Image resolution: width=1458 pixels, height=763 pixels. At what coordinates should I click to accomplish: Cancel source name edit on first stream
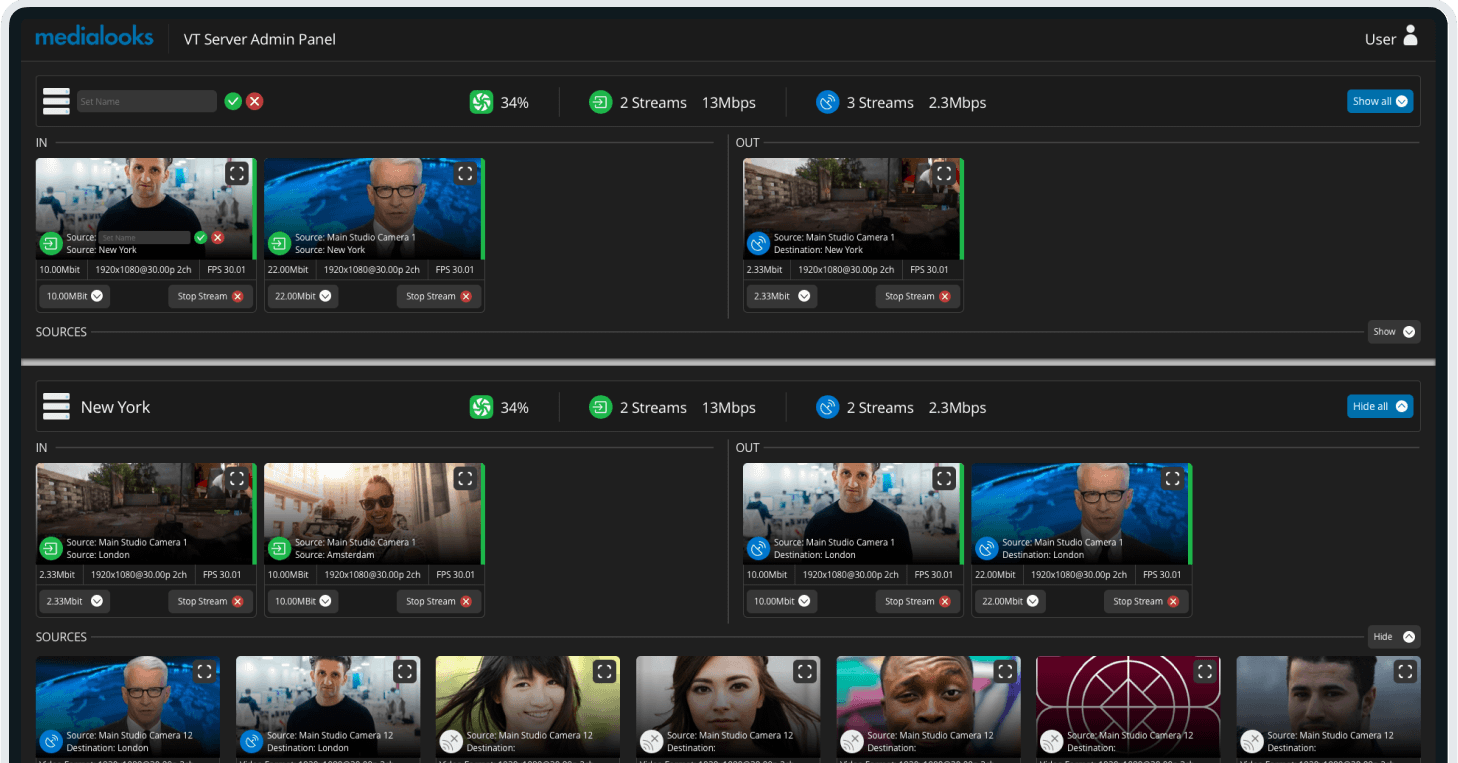pyautogui.click(x=218, y=238)
